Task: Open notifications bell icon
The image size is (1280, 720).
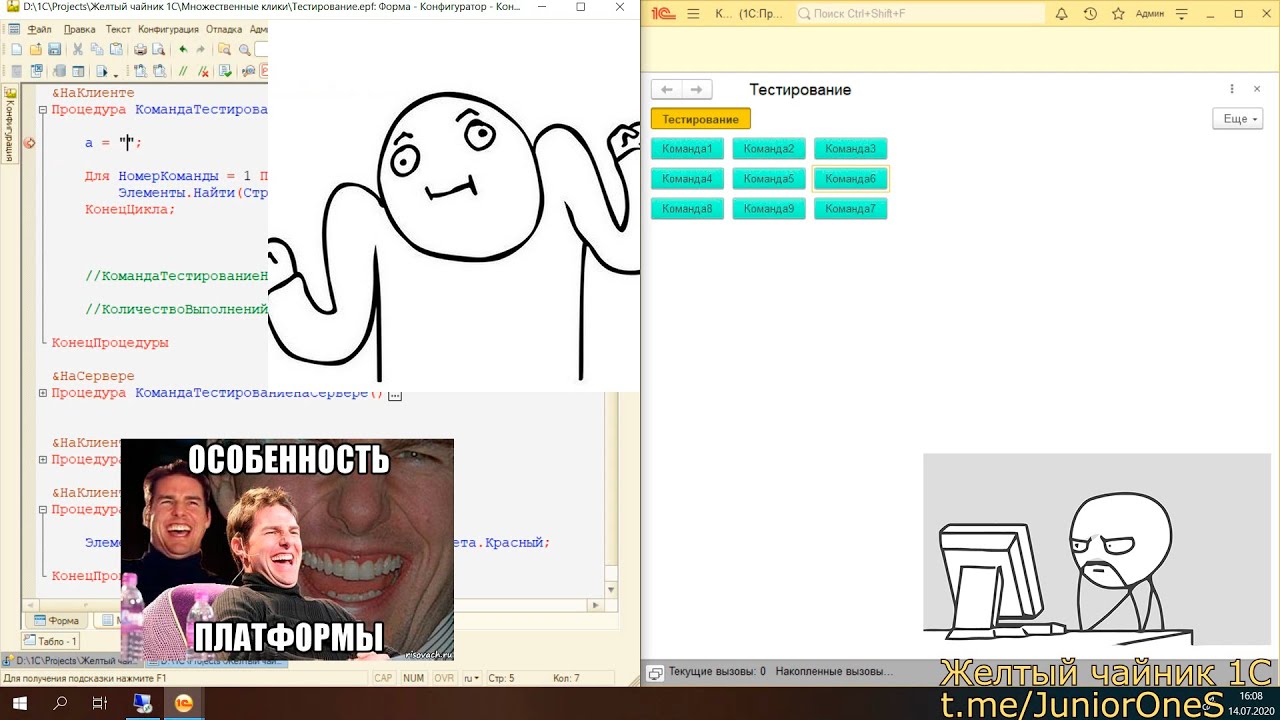Action: coord(1062,14)
